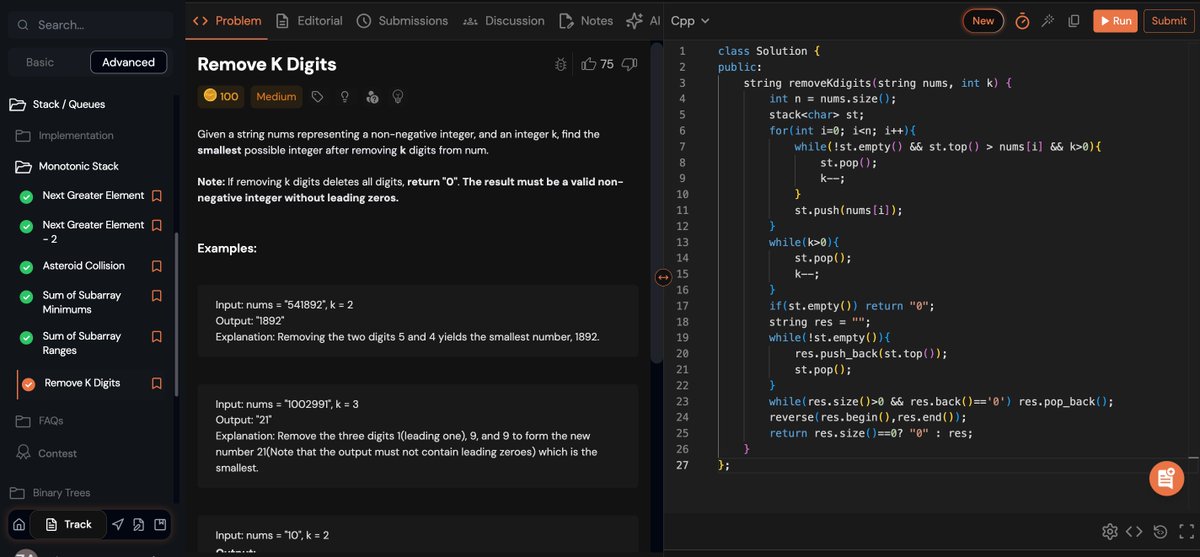Open the Editorial tab

coord(309,20)
